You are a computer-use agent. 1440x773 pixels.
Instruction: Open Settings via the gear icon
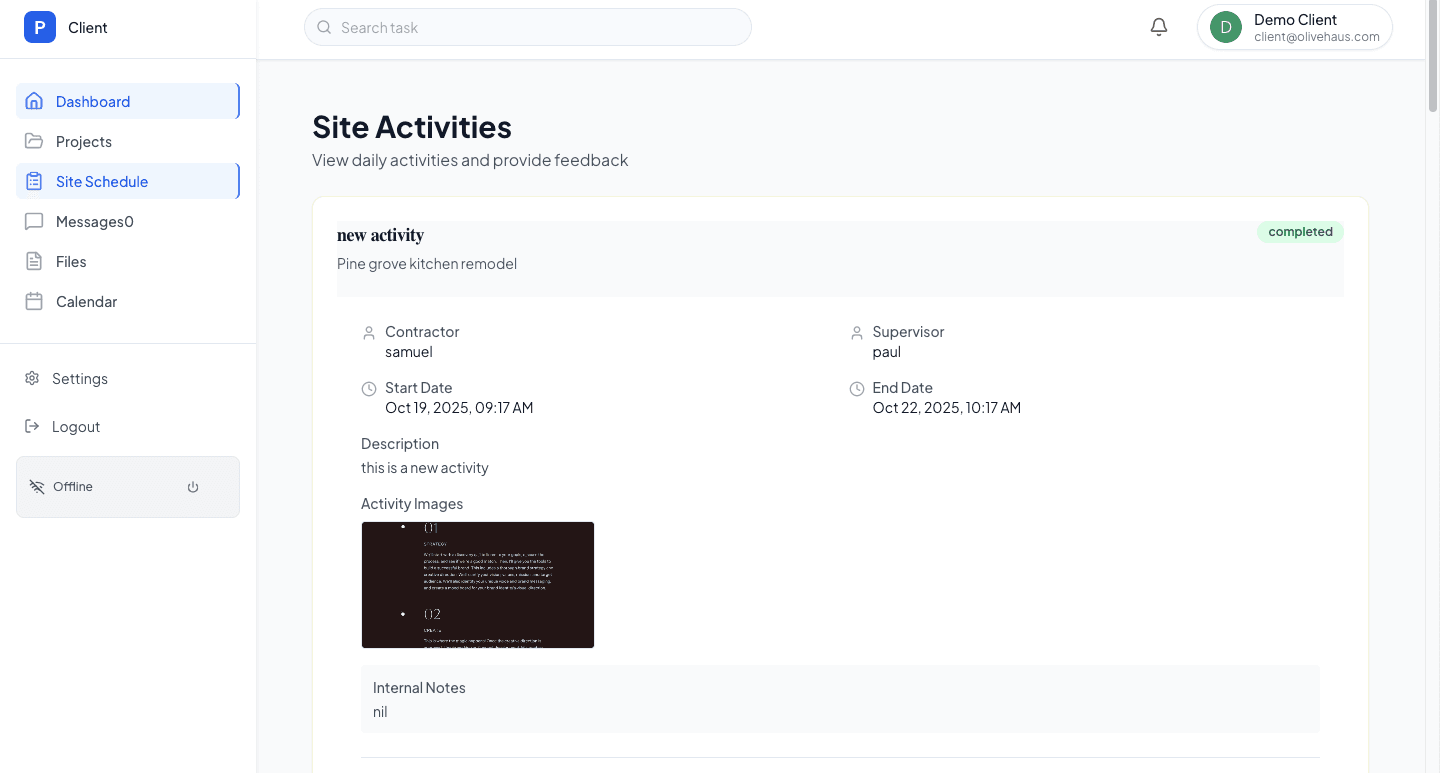(x=32, y=378)
